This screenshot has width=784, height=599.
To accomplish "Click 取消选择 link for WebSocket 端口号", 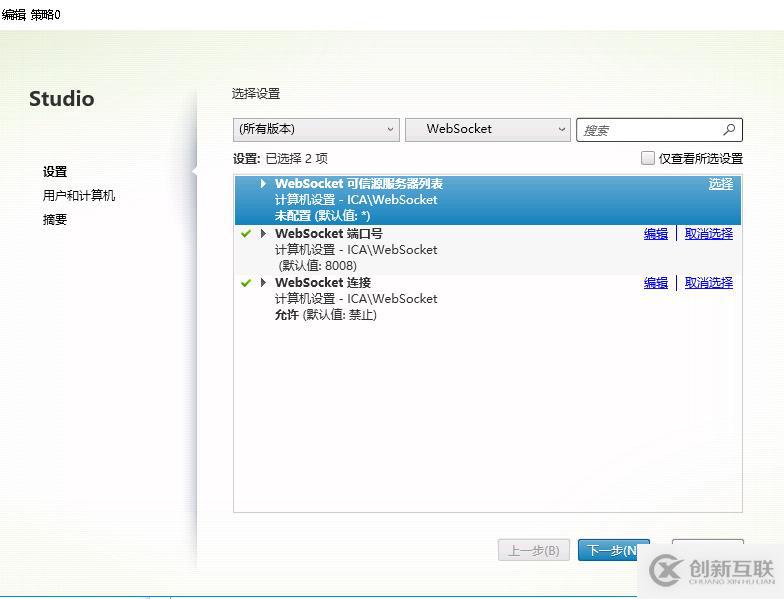I will (x=708, y=234).
